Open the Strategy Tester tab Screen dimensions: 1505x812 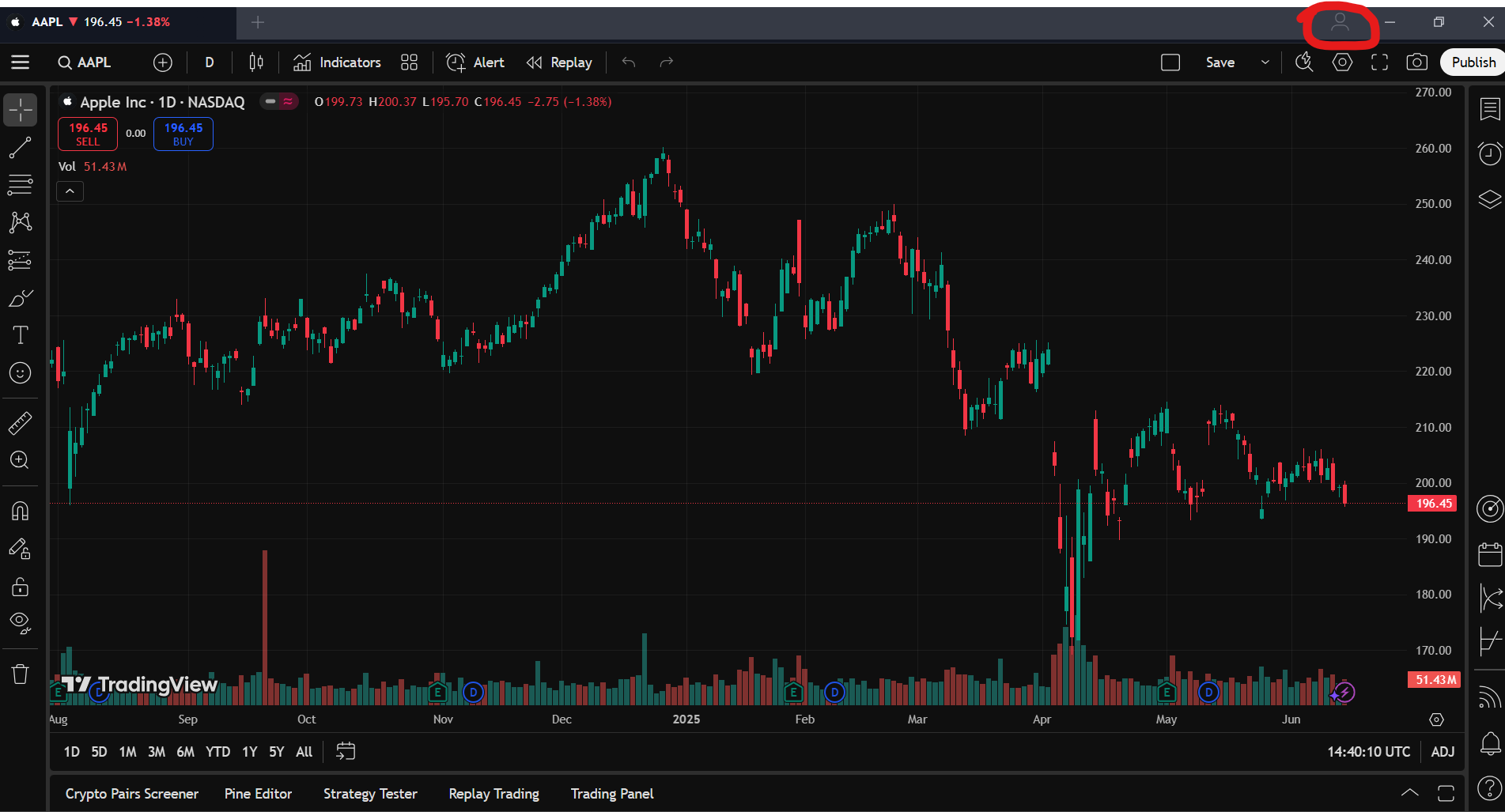tap(370, 794)
